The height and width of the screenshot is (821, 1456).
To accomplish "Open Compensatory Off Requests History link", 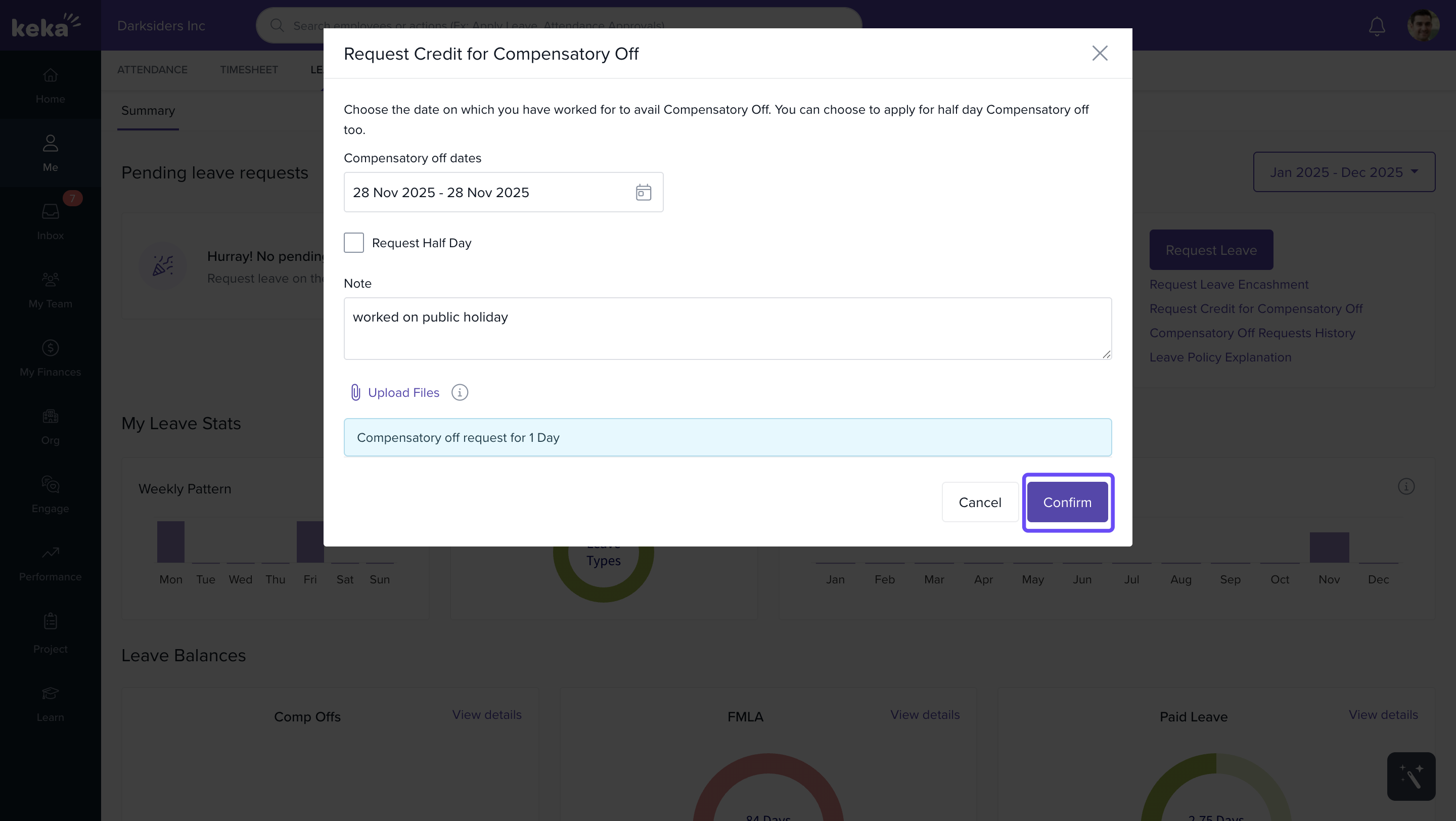I will click(x=1252, y=333).
